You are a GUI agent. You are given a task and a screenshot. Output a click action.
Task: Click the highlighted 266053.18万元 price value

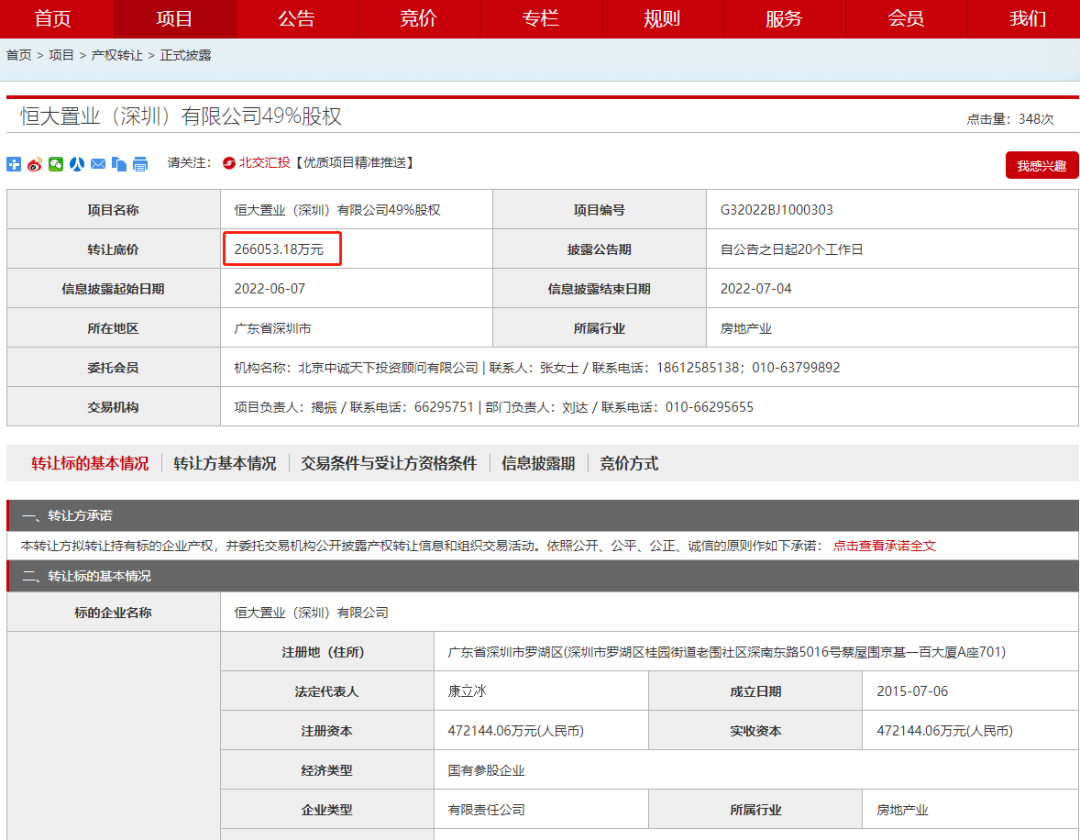pos(282,248)
